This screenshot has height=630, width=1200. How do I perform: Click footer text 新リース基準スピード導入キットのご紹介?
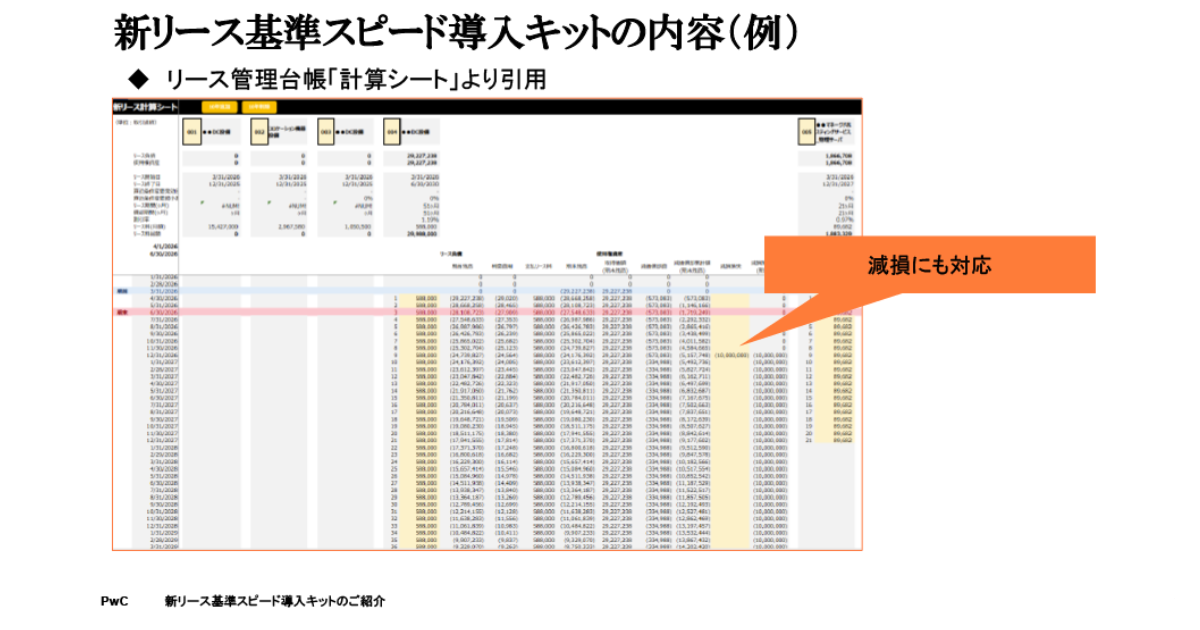tap(275, 601)
